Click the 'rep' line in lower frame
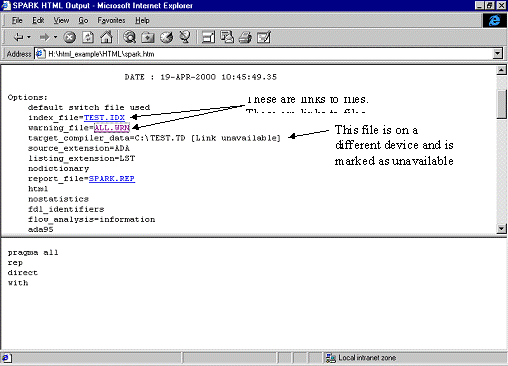 tap(15, 263)
